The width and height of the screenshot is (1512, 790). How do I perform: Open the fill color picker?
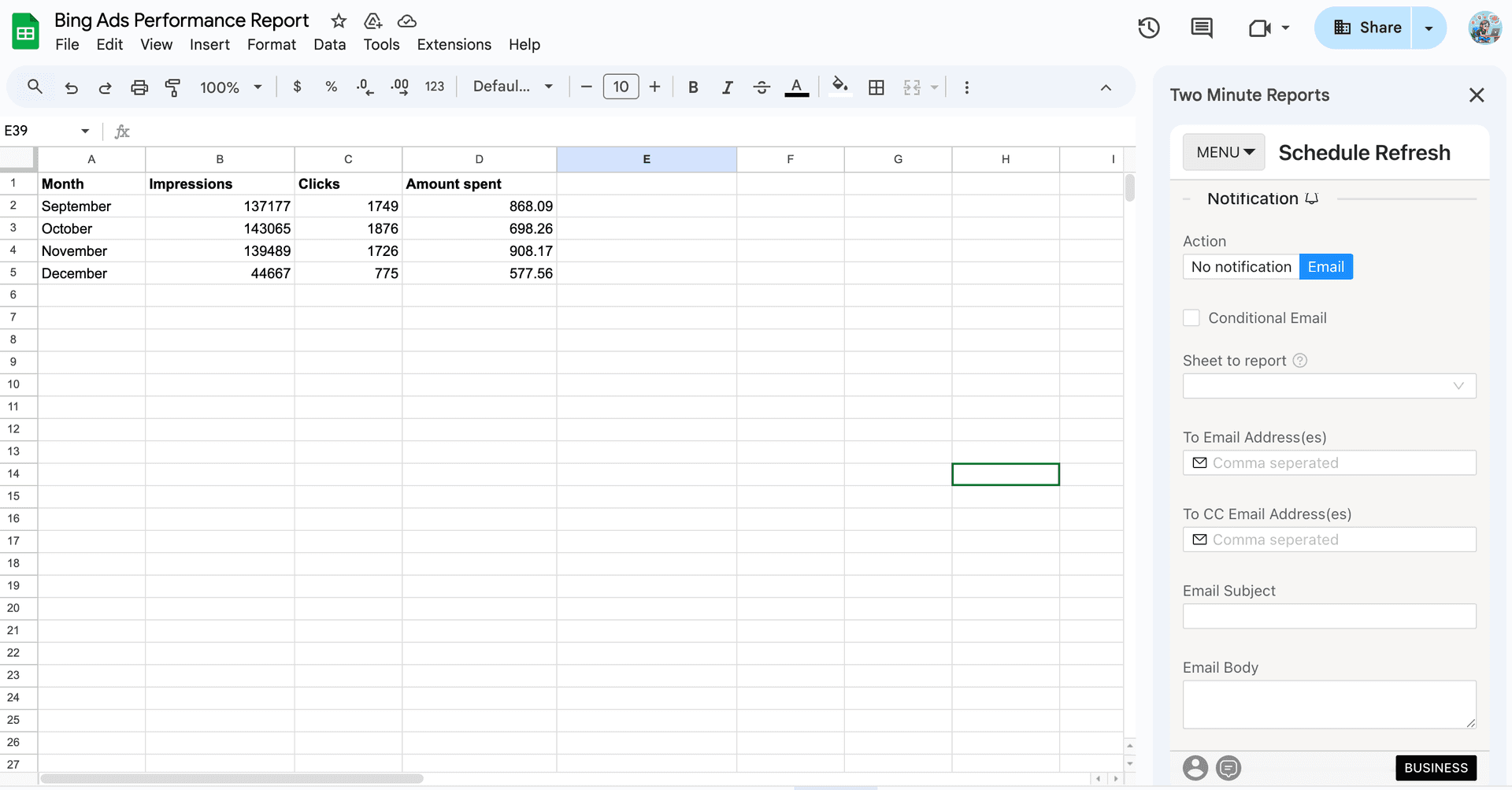[x=839, y=87]
